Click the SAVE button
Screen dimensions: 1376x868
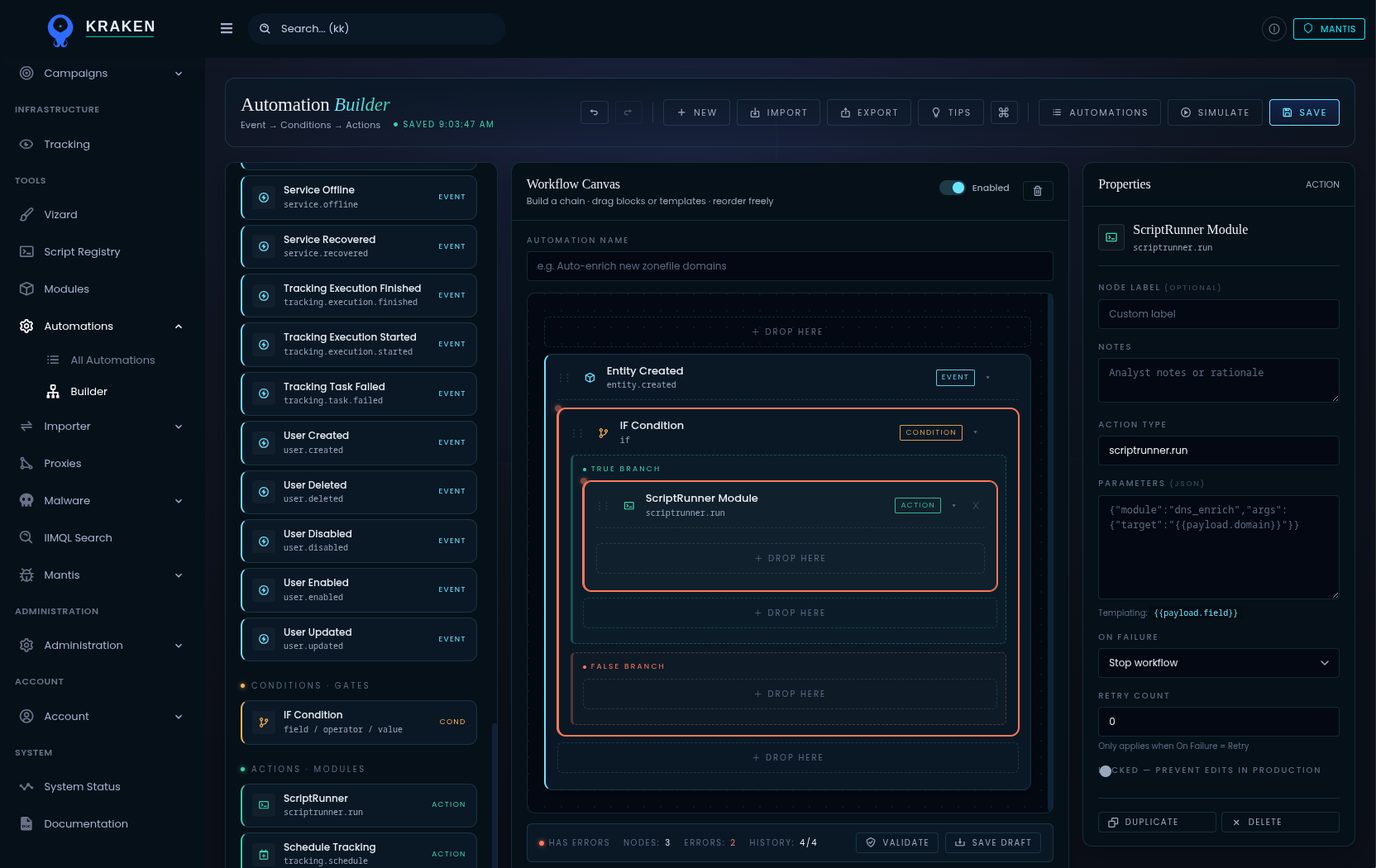(x=1304, y=112)
